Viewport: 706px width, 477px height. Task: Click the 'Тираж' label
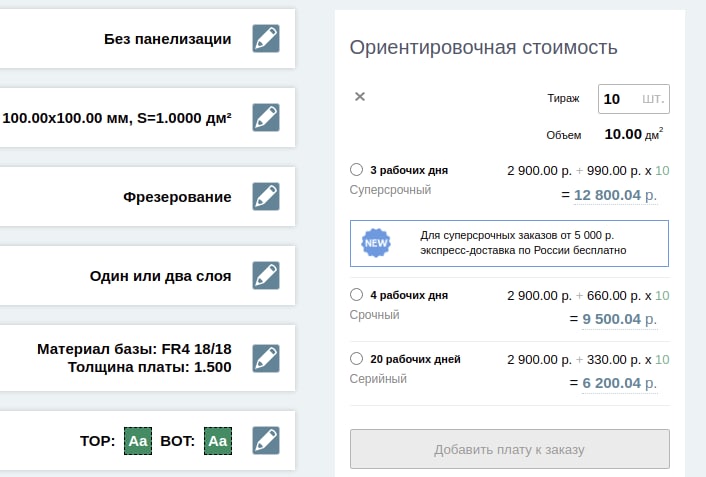pyautogui.click(x=563, y=98)
